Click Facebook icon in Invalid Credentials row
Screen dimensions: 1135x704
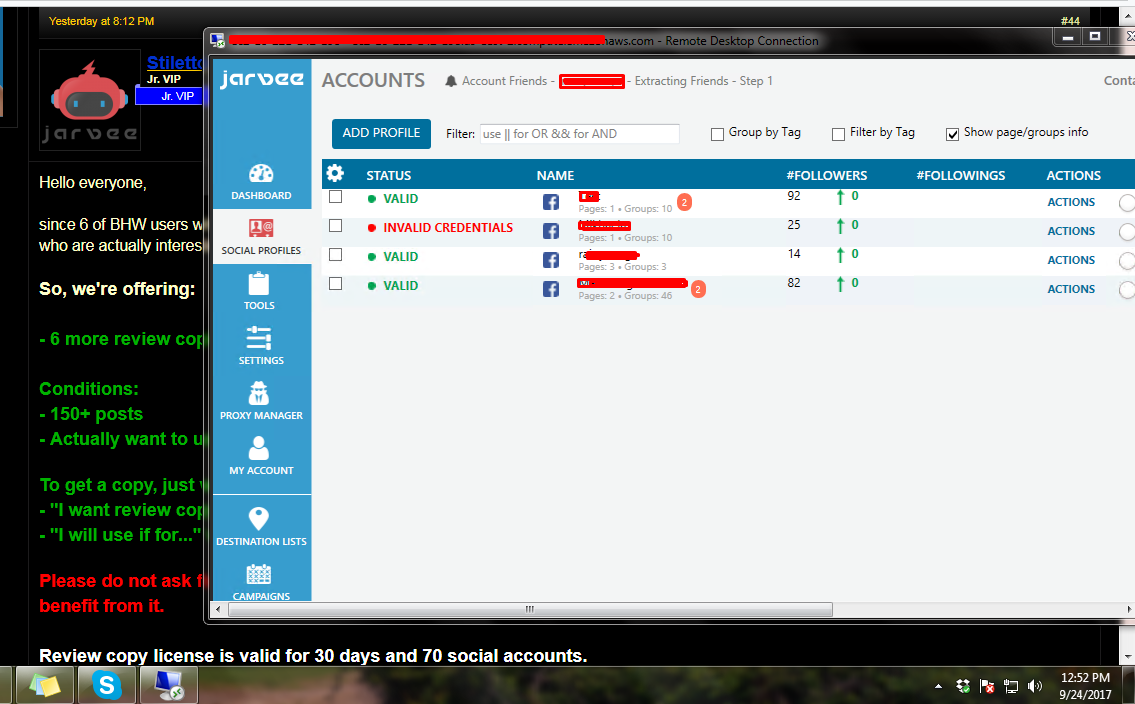(x=551, y=231)
